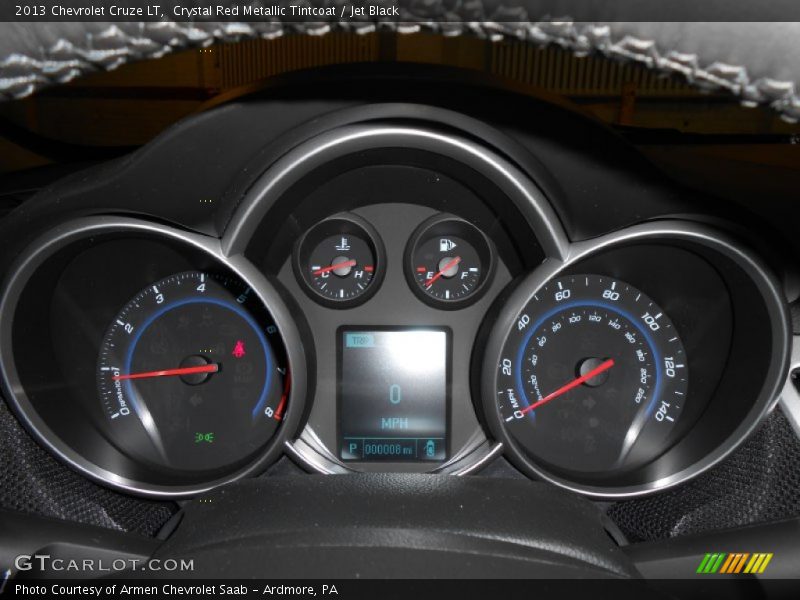Screen dimensions: 800x600
Task: Click the temperature gauge needle hub
Action: tap(342, 266)
